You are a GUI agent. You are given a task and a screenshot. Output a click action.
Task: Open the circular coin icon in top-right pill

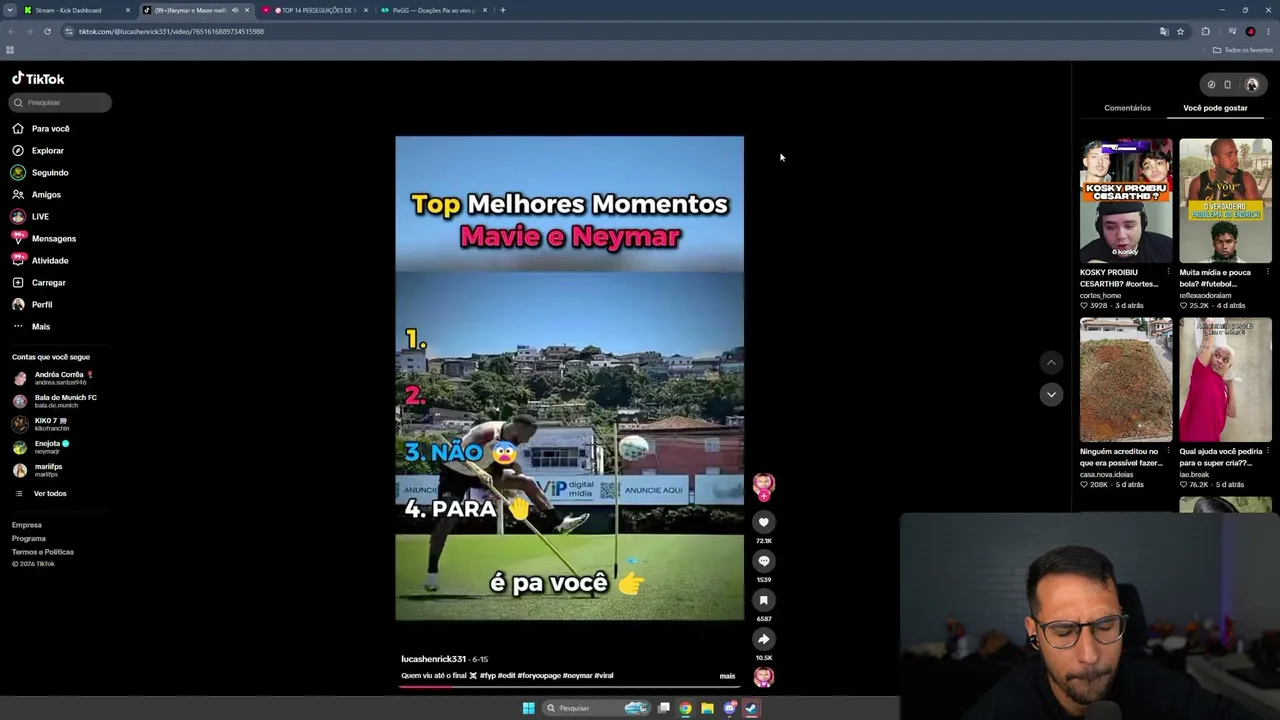[x=1211, y=85]
